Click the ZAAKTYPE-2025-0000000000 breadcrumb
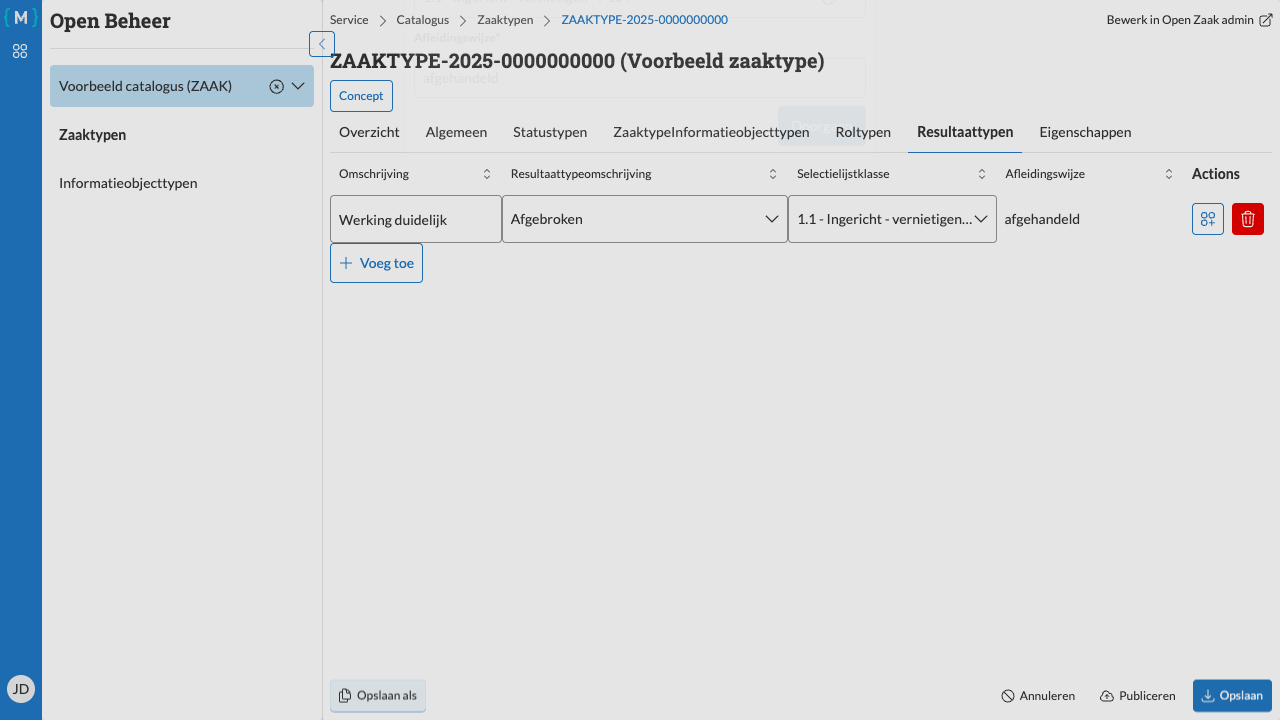 [645, 20]
